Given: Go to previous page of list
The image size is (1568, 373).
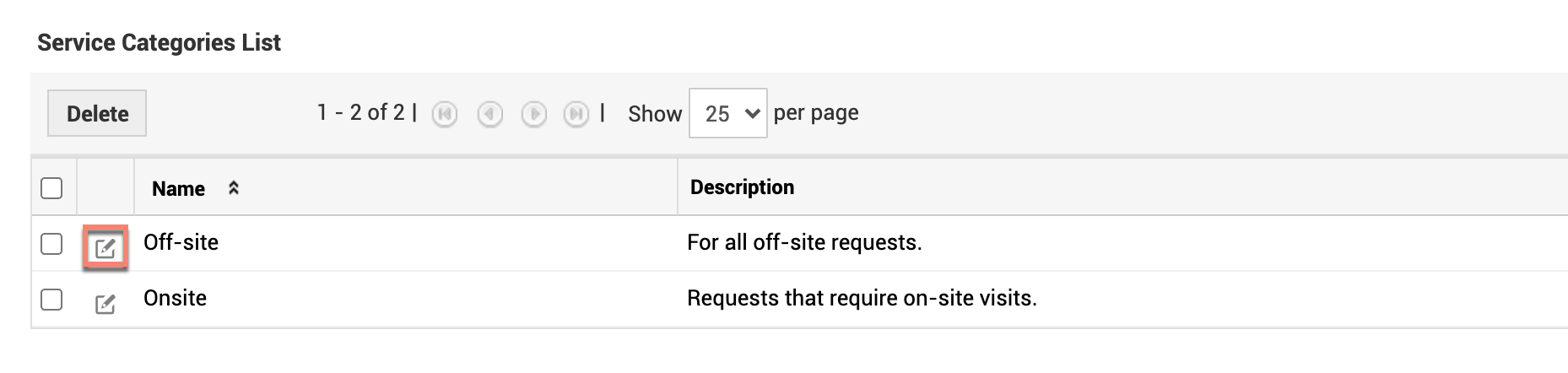Looking at the screenshot, I should pyautogui.click(x=489, y=114).
